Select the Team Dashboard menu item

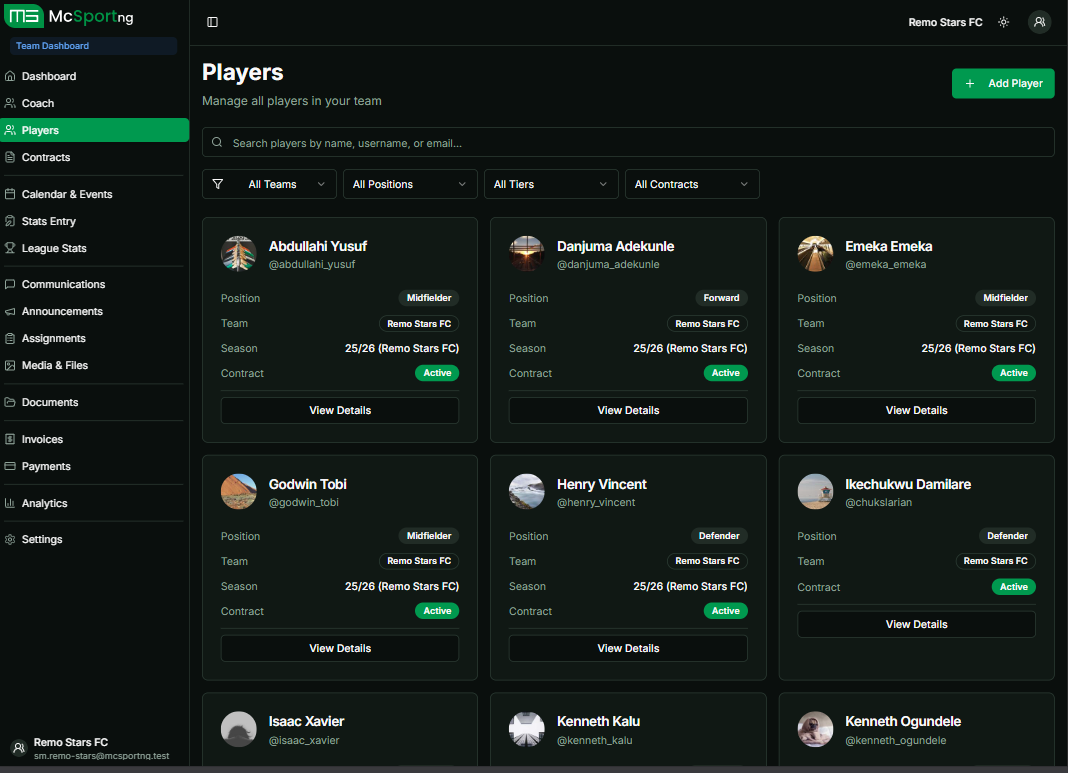point(52,45)
